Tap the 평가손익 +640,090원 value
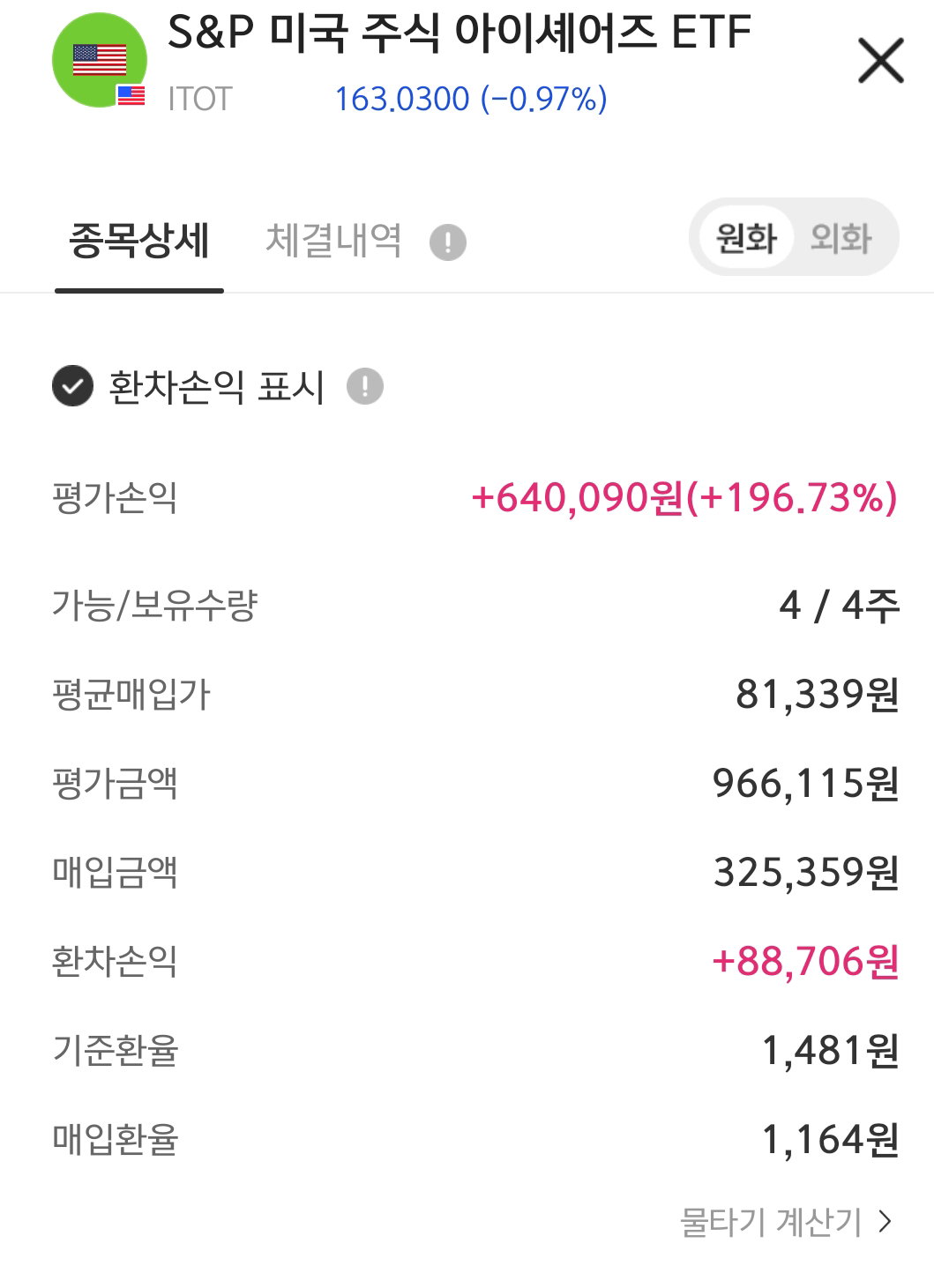Viewport: 934px width, 1288px height. [x=684, y=497]
